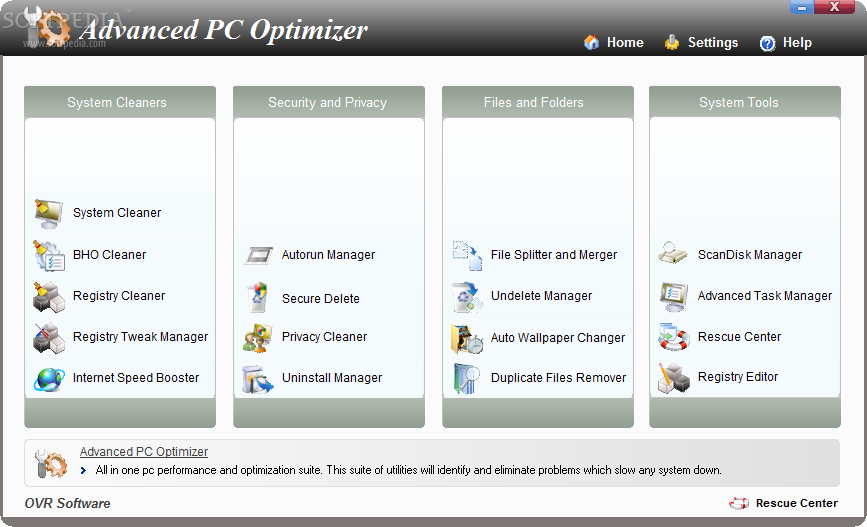The height and width of the screenshot is (527, 867).
Task: Click the gear icon in description bar
Action: click(x=50, y=463)
